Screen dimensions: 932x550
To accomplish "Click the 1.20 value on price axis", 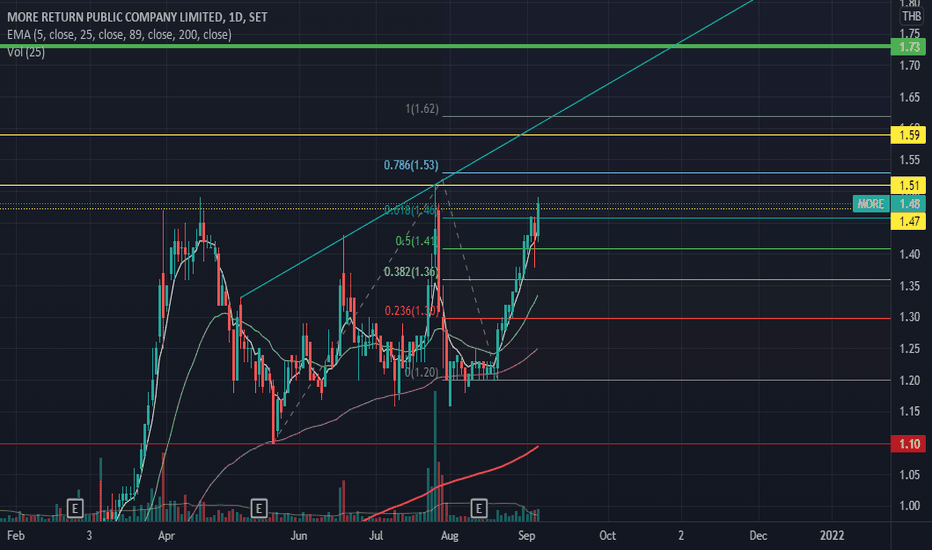I will [x=909, y=381].
